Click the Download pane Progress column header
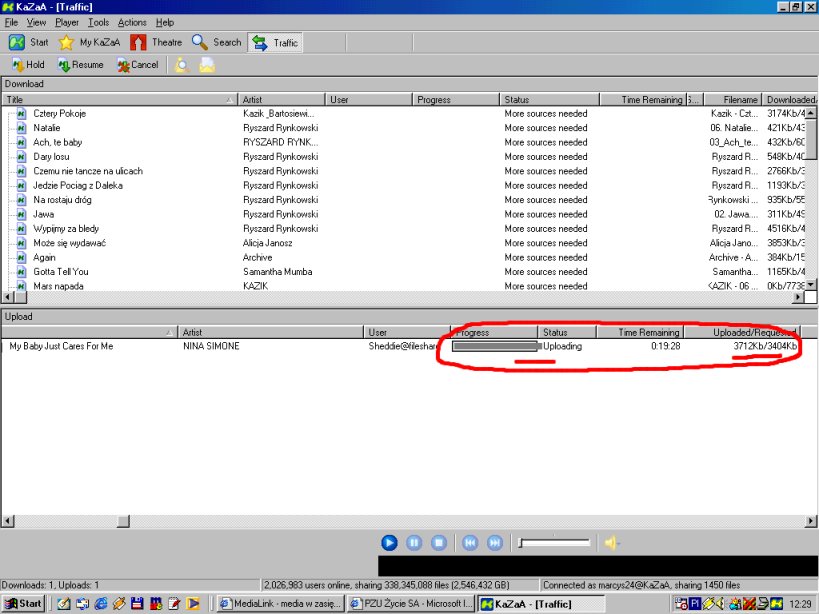819x614 pixels. 456,100
